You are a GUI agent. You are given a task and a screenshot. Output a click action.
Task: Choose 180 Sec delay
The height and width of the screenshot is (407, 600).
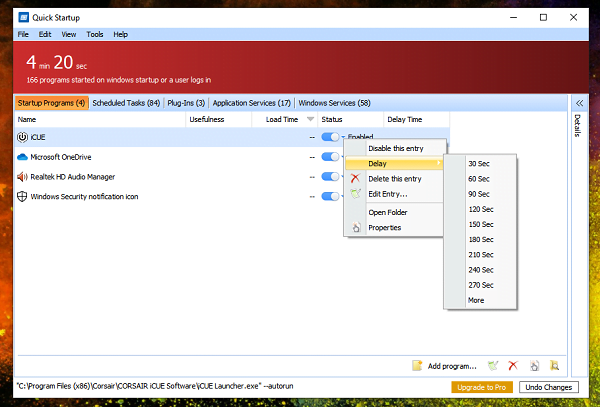click(481, 239)
